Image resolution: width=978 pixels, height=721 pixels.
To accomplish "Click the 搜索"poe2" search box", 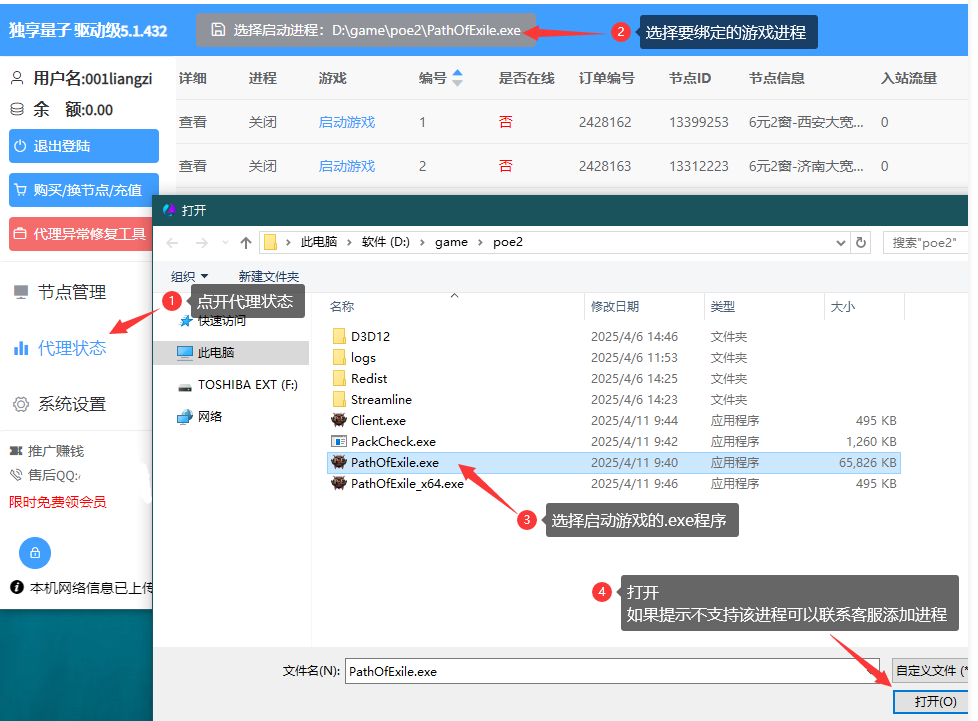I will click(926, 243).
